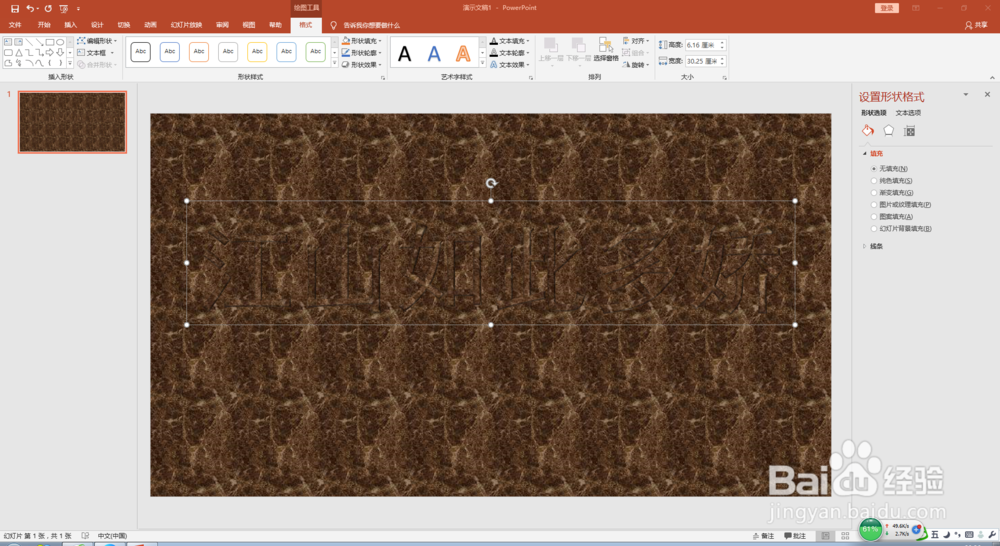Switch to the 设计 ribbon tab
This screenshot has height=546, width=1000.
point(97,25)
